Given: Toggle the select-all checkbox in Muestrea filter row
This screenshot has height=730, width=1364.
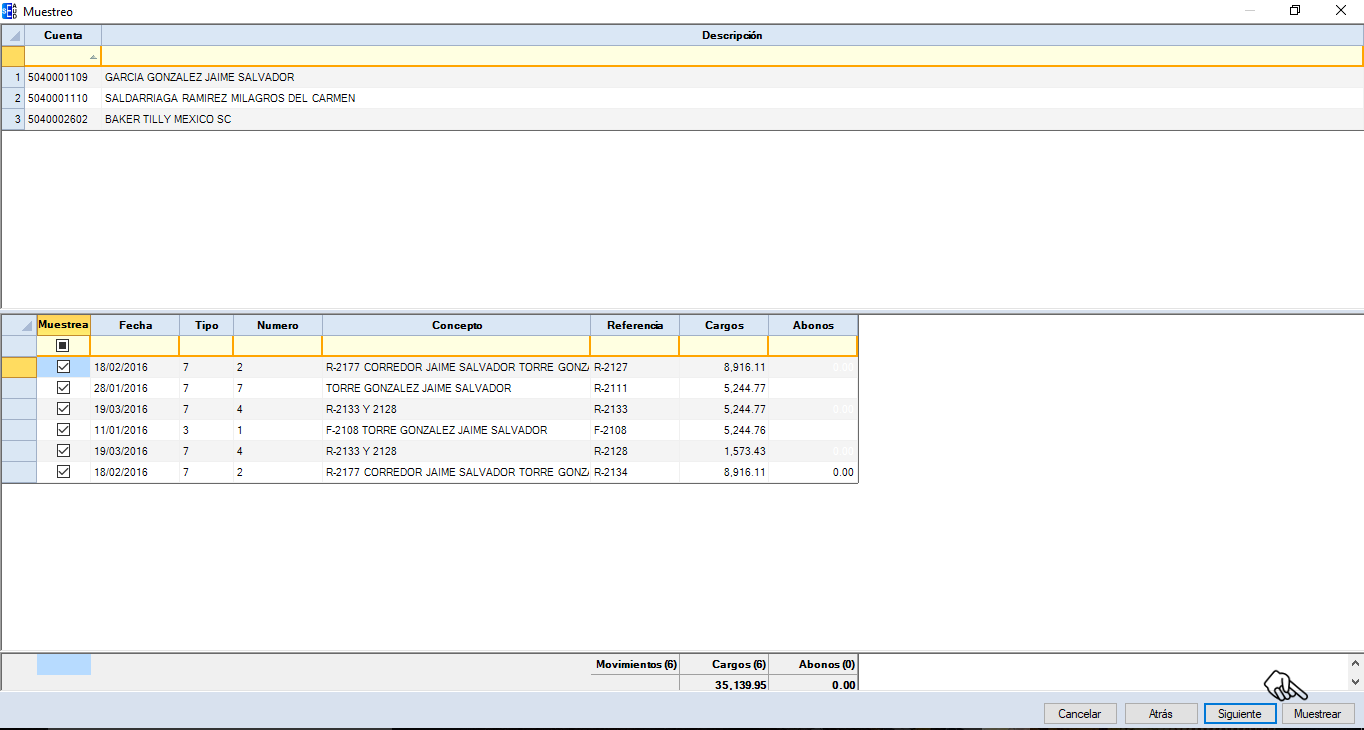Looking at the screenshot, I should pyautogui.click(x=63, y=346).
